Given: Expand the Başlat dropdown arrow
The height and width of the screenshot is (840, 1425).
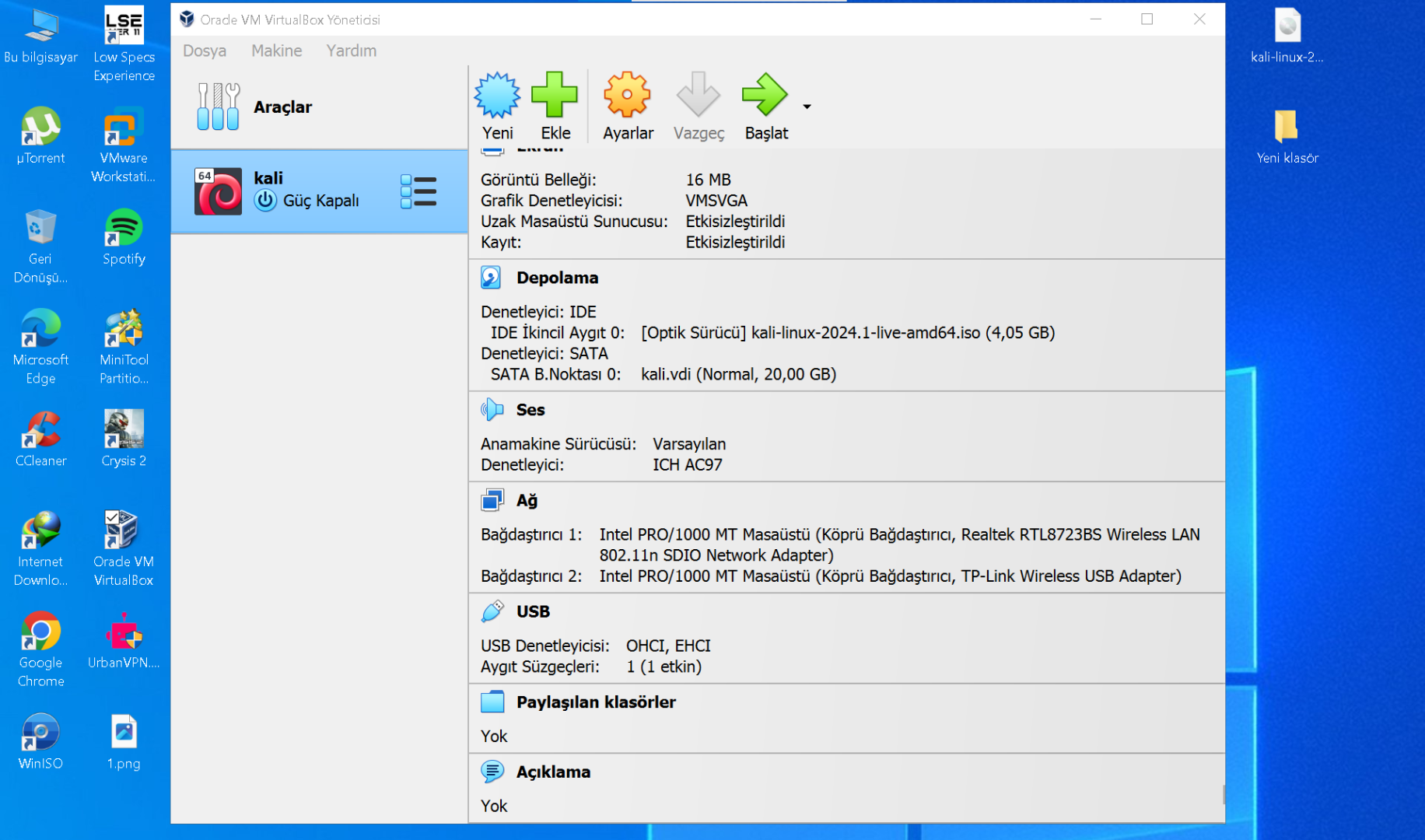Looking at the screenshot, I should pos(807,107).
